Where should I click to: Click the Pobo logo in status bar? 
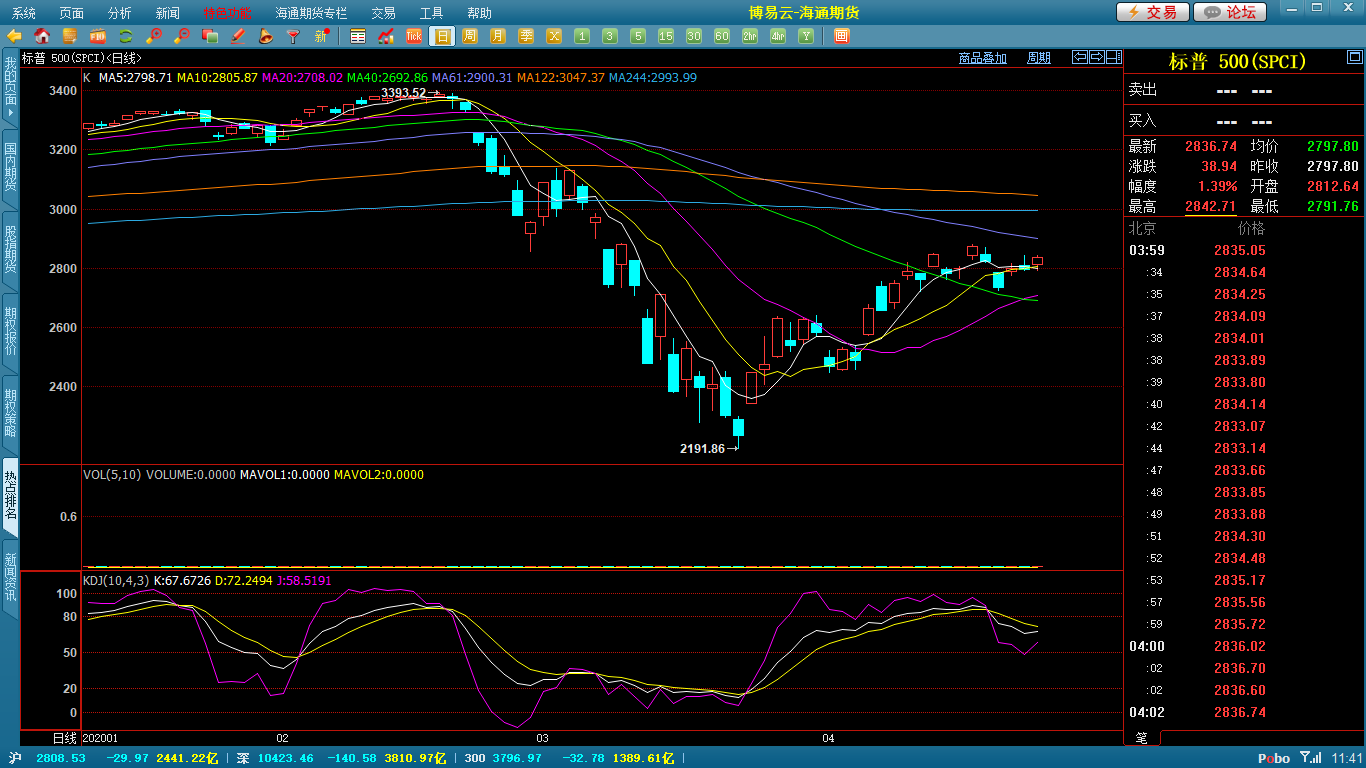click(1273, 759)
